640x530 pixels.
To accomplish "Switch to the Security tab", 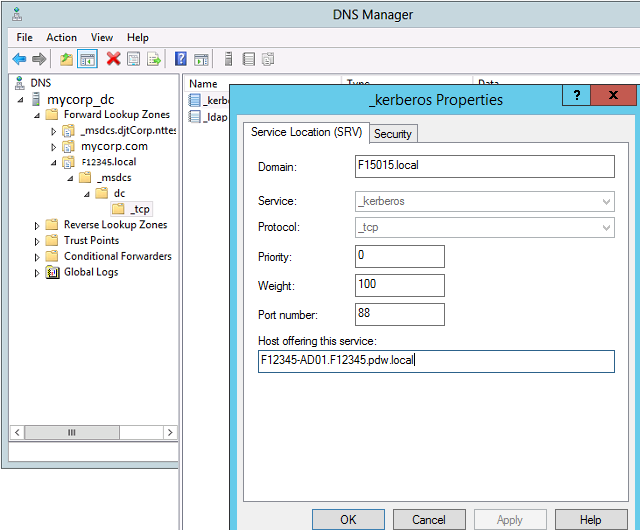I will 393,134.
